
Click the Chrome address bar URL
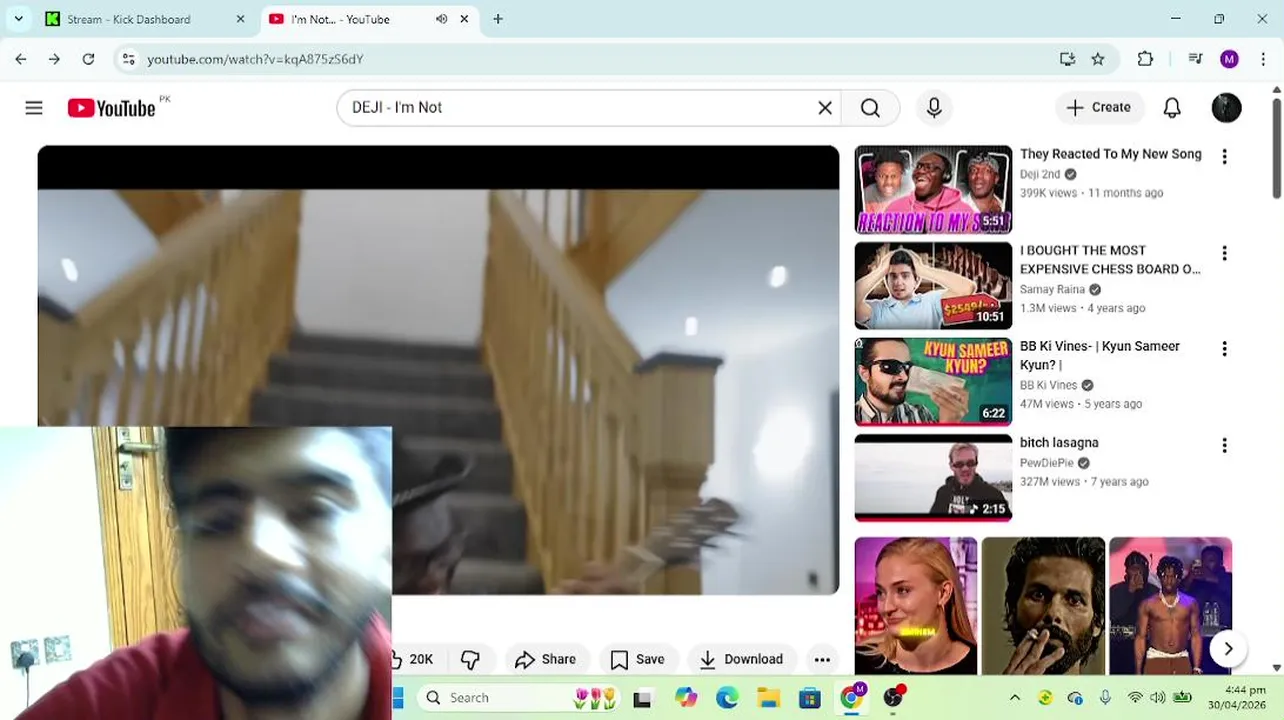coord(255,59)
